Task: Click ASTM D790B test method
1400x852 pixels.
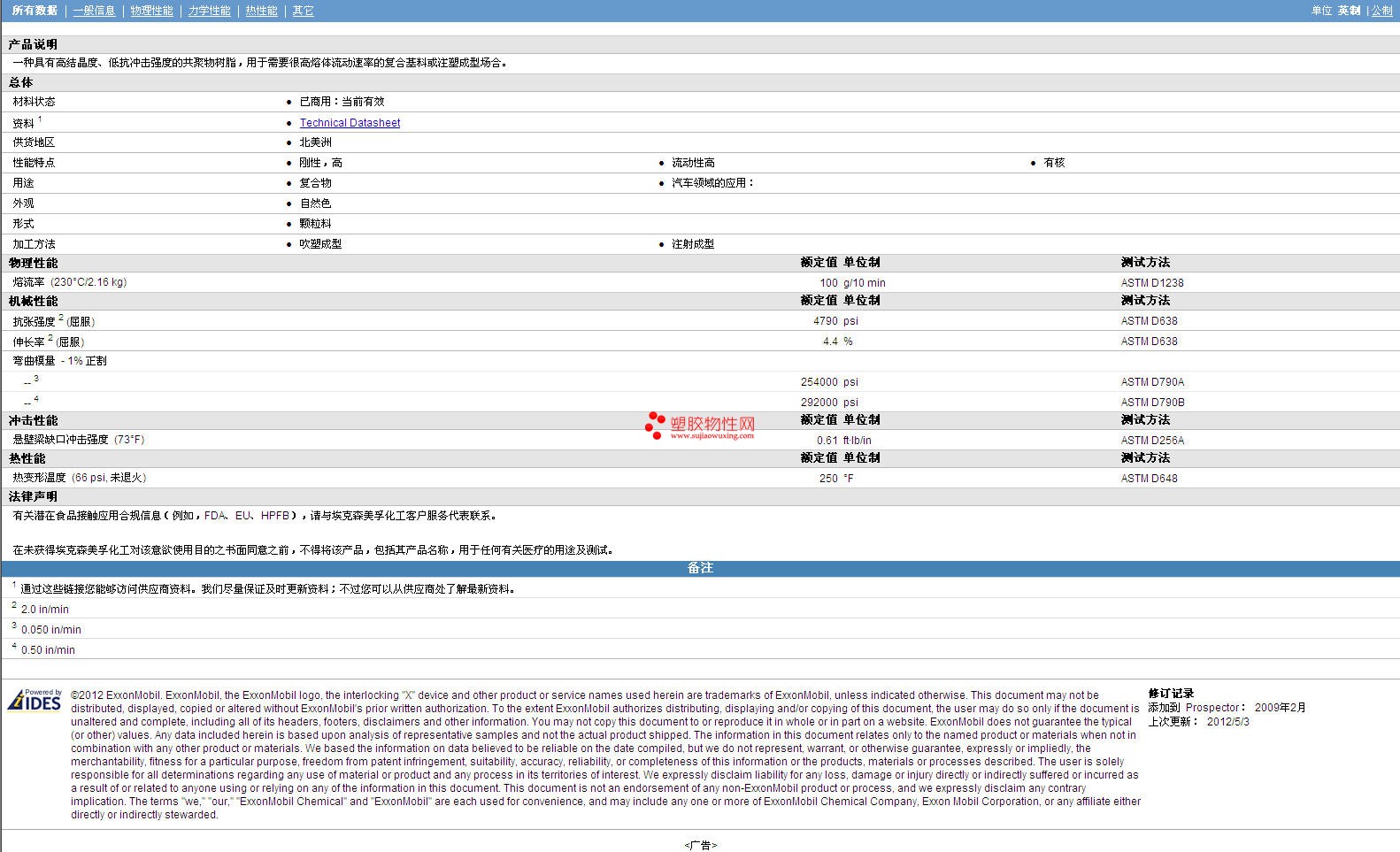Action: click(1152, 403)
